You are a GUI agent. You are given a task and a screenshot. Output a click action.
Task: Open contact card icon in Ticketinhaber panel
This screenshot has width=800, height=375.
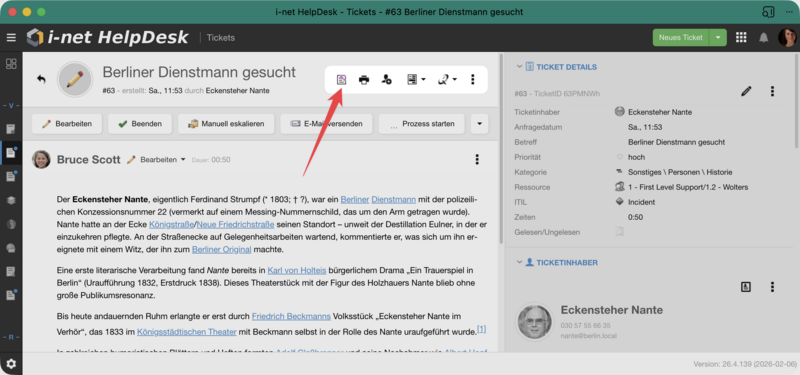(746, 287)
